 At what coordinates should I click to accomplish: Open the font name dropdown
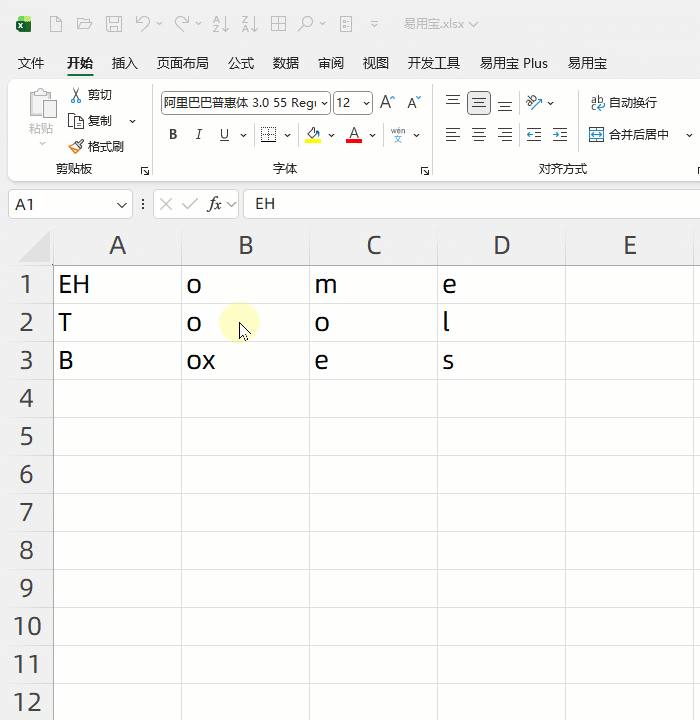[324, 103]
